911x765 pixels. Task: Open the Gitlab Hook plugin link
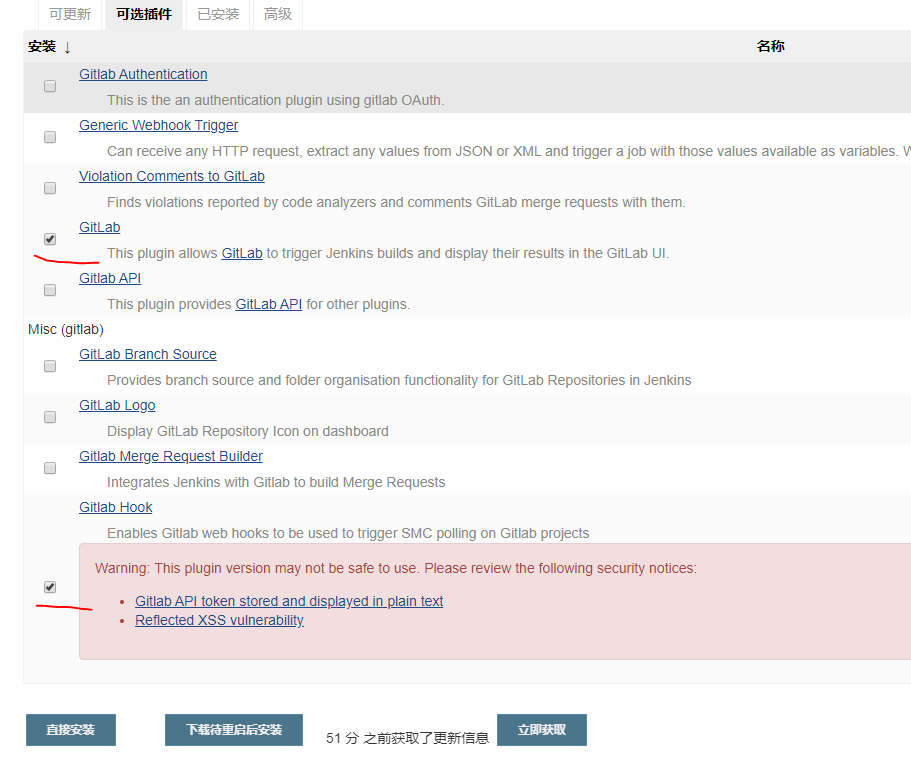(x=116, y=508)
